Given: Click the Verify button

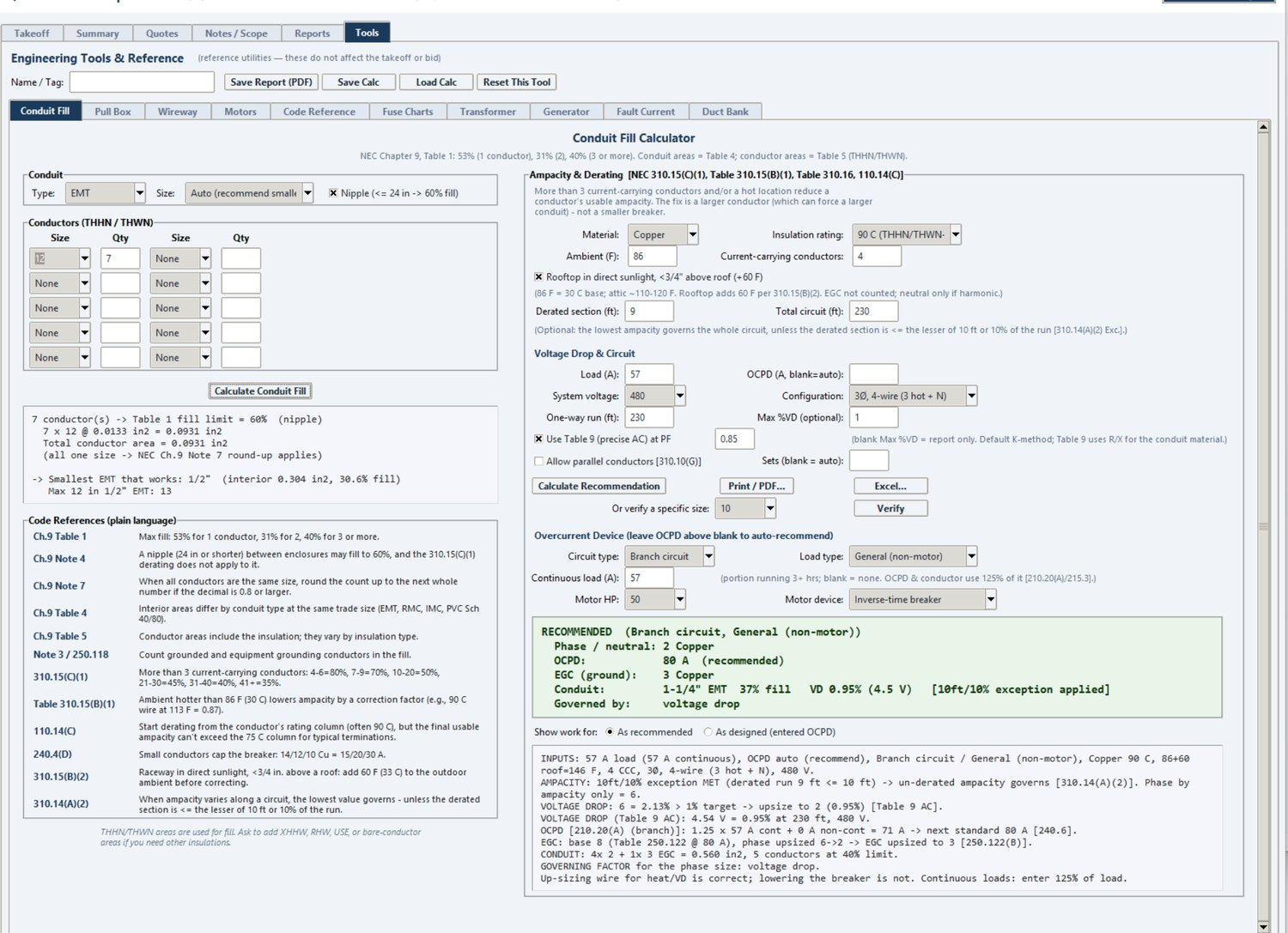Looking at the screenshot, I should (x=890, y=508).
